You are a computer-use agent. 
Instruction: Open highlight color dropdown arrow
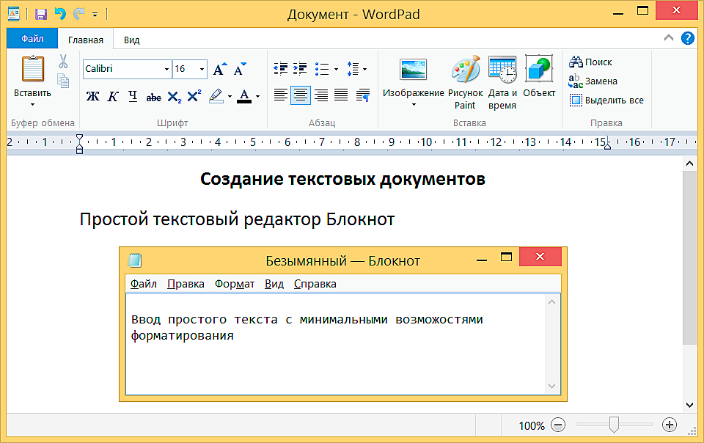click(x=230, y=96)
